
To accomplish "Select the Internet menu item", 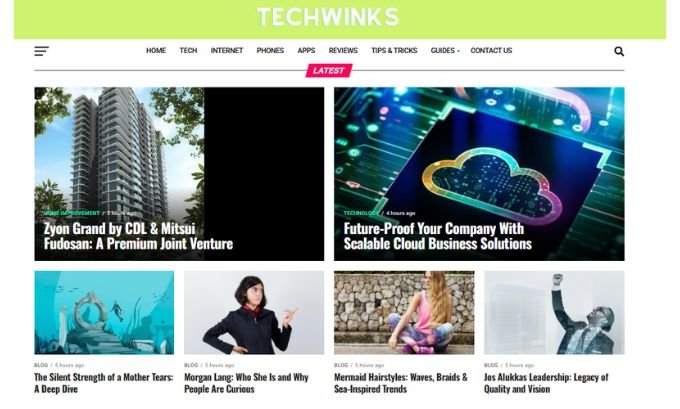I will point(227,51).
